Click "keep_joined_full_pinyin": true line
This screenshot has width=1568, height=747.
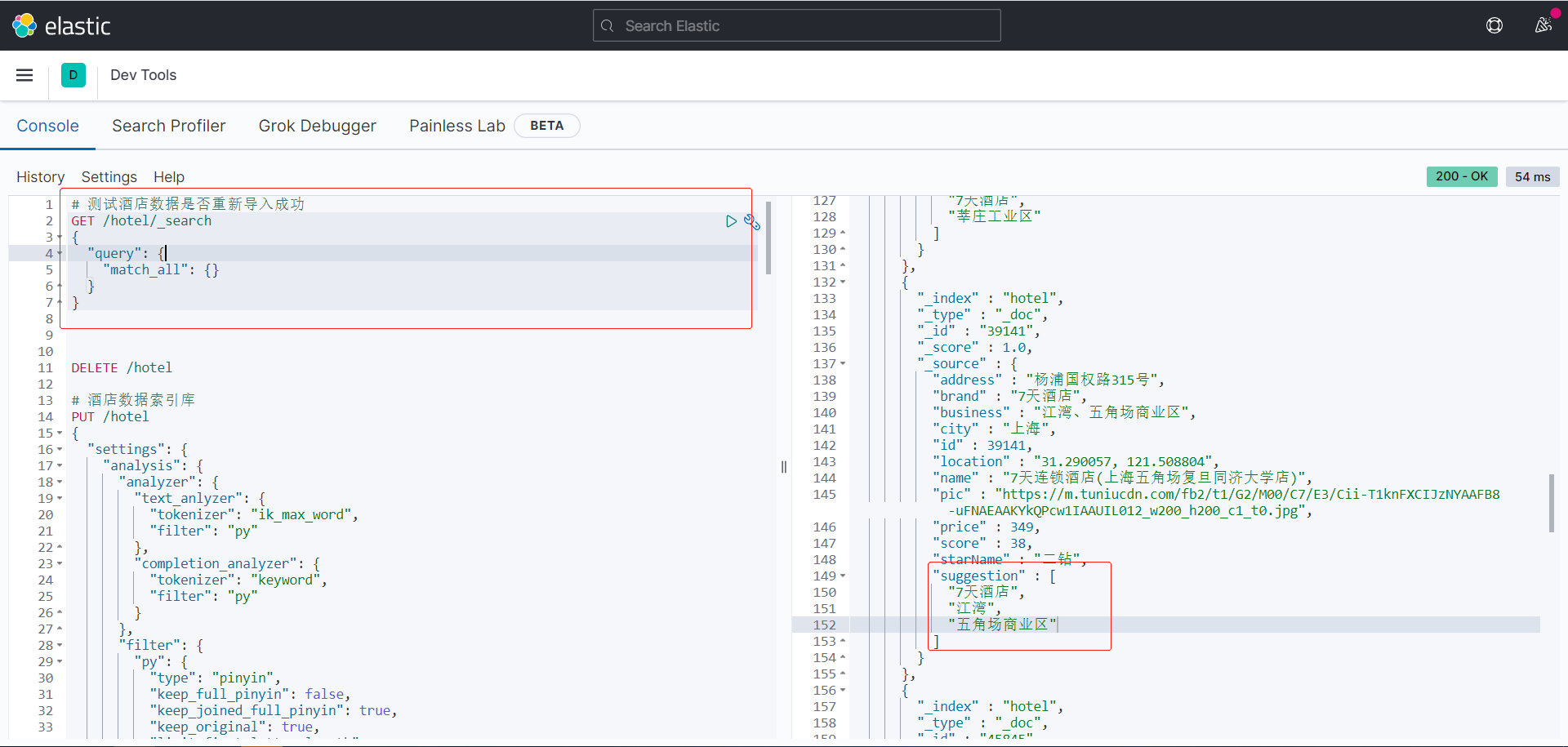(274, 710)
